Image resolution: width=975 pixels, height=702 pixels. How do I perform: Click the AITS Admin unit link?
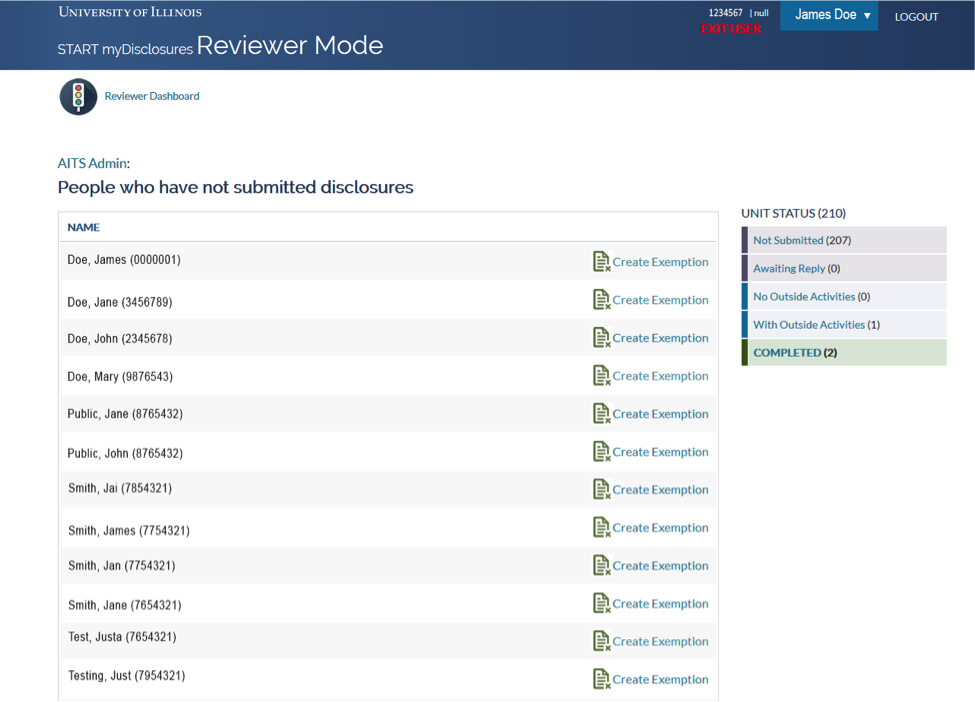click(x=93, y=163)
